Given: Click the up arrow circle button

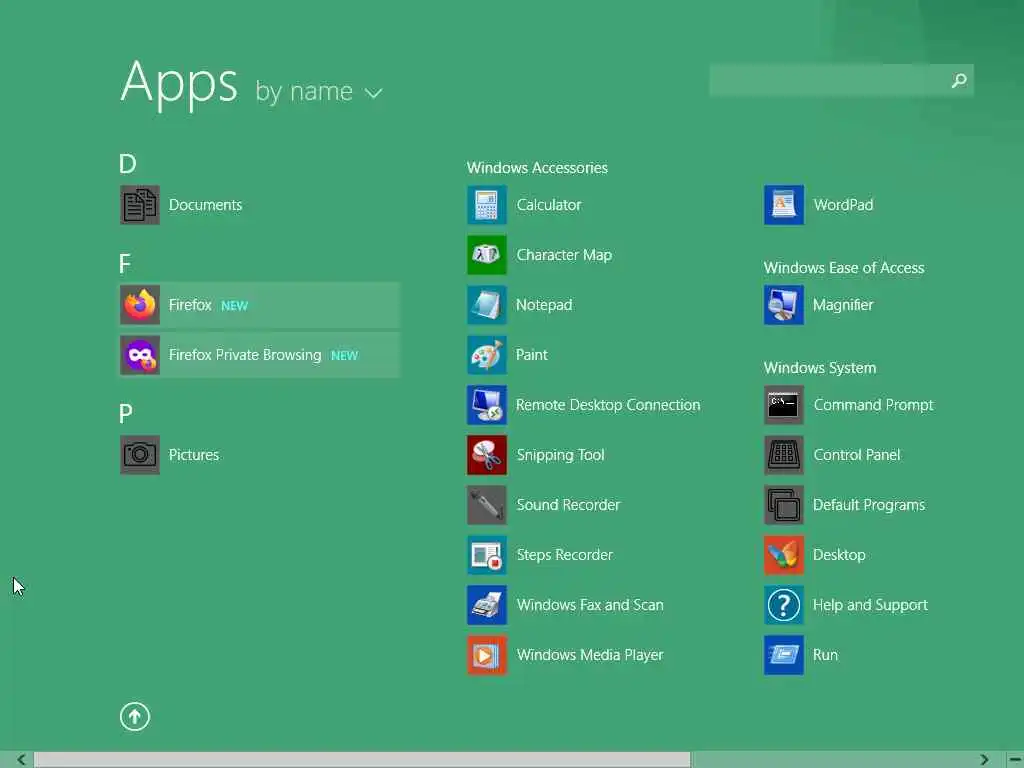Looking at the screenshot, I should pyautogui.click(x=135, y=716).
